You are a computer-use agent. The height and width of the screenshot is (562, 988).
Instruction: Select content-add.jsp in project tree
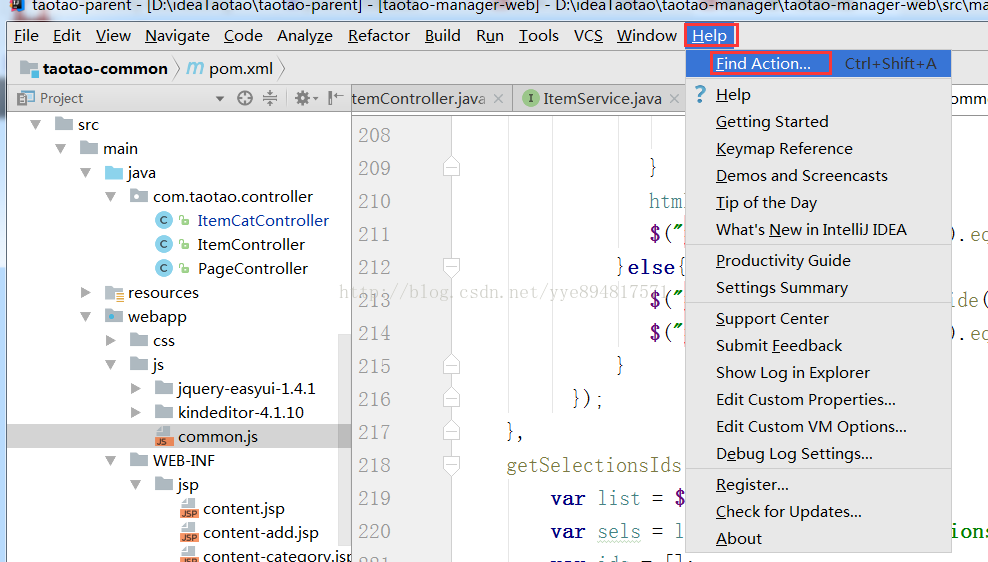click(260, 533)
